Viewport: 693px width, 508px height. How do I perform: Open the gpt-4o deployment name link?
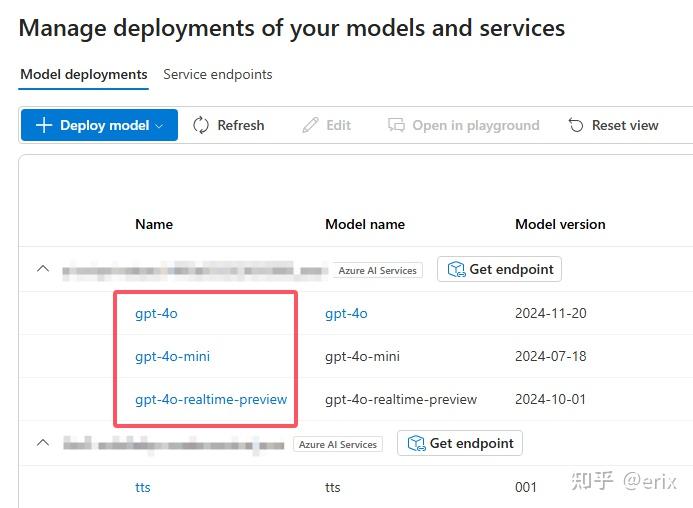pos(156,313)
